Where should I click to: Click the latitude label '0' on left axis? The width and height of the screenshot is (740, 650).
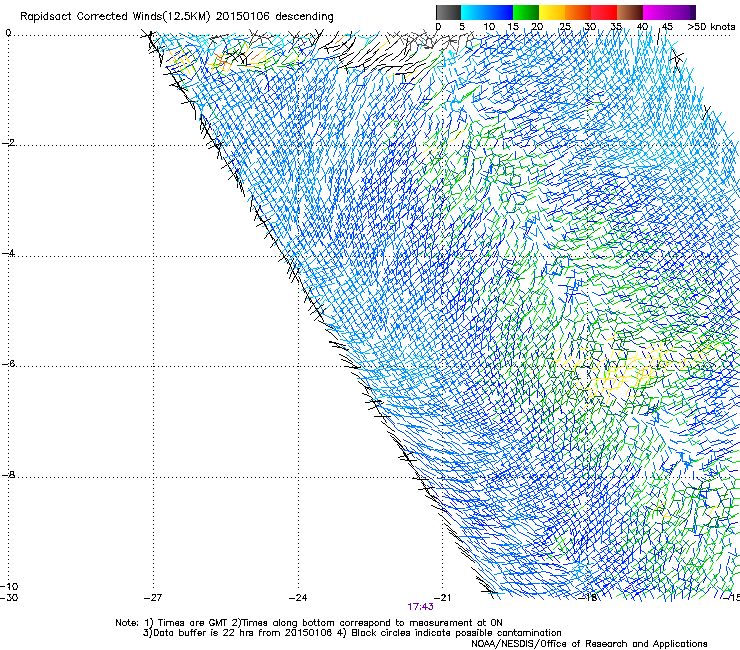(8, 33)
